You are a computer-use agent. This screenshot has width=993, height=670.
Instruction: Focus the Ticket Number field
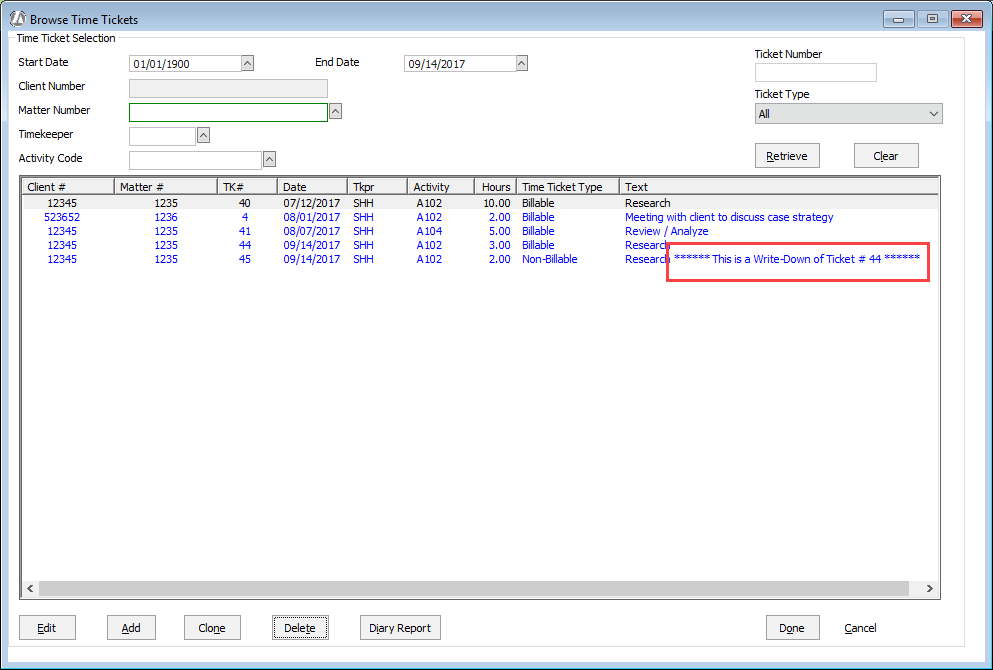816,72
